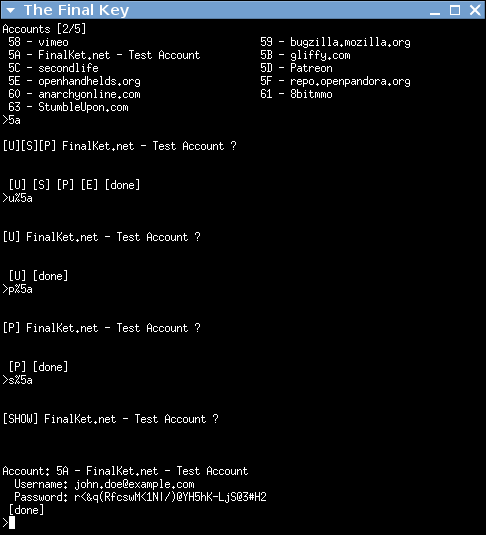486x535 pixels.
Task: Click the 63 - StumbleUpon.com entry
Action: click(69, 107)
